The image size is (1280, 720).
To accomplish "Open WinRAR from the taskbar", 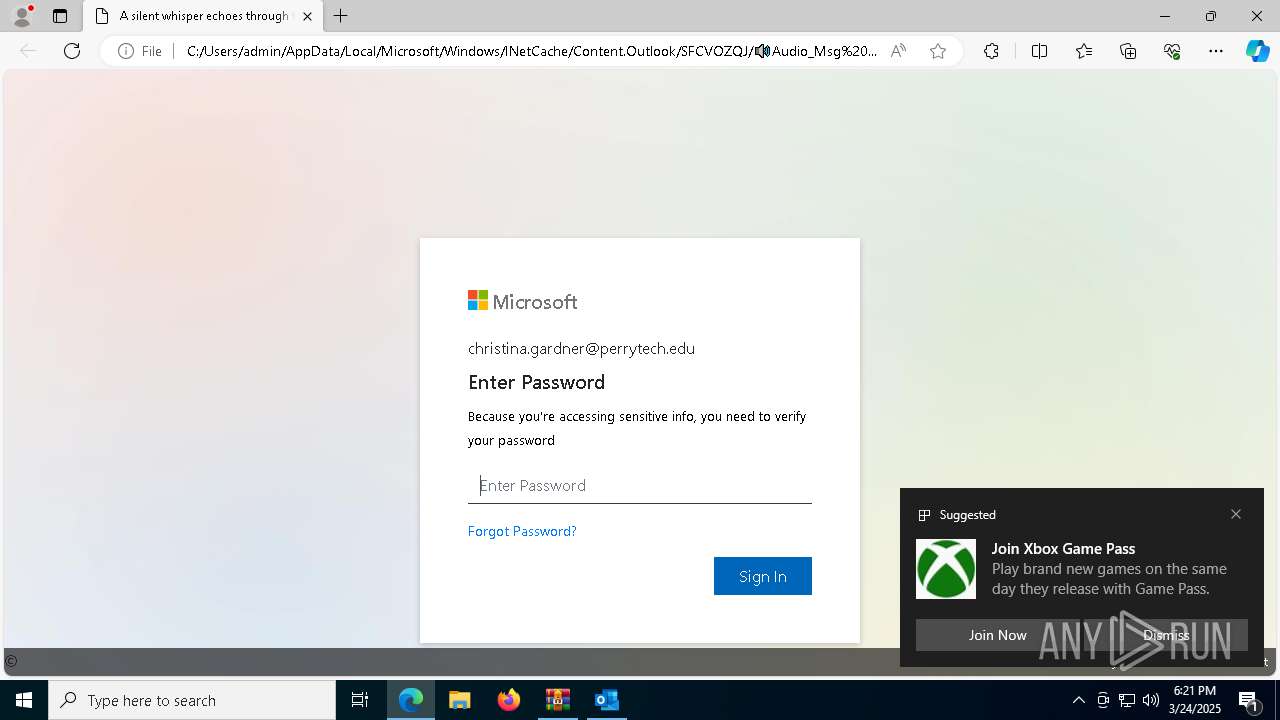I will 558,700.
